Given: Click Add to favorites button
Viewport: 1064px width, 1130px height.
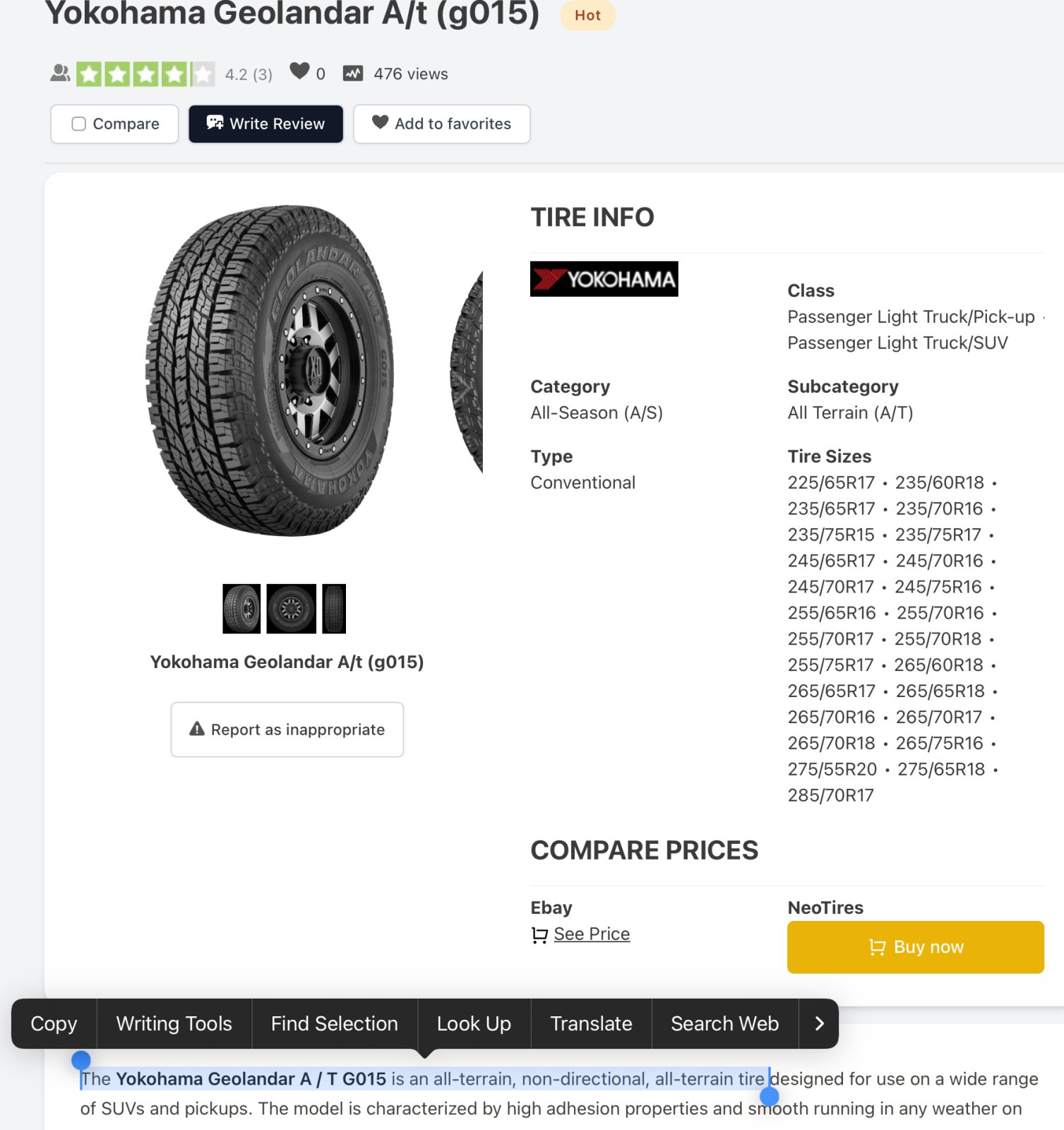Looking at the screenshot, I should 441,124.
